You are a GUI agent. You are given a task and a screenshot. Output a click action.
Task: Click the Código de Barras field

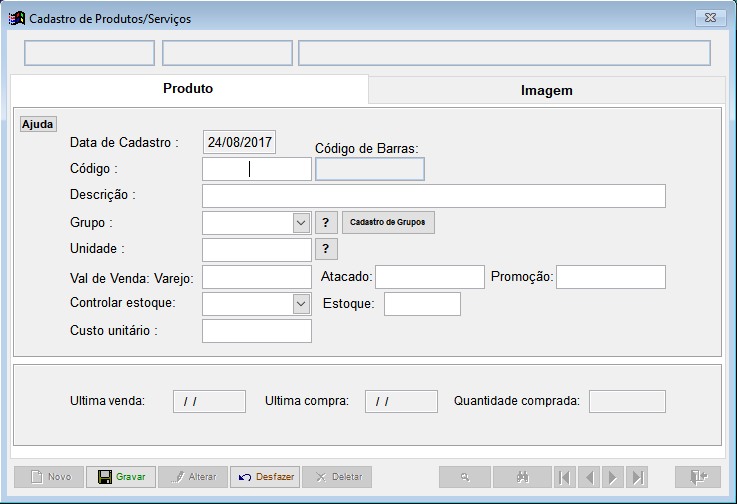[x=370, y=169]
